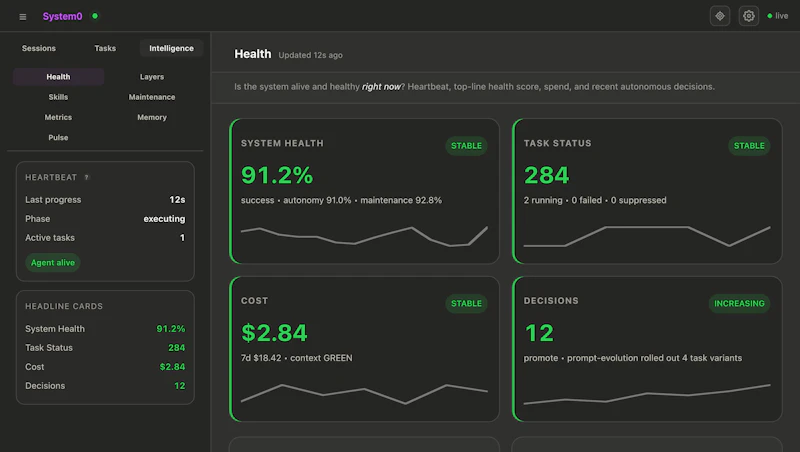
Task: Click the Agent alive badge
Action: click(53, 262)
